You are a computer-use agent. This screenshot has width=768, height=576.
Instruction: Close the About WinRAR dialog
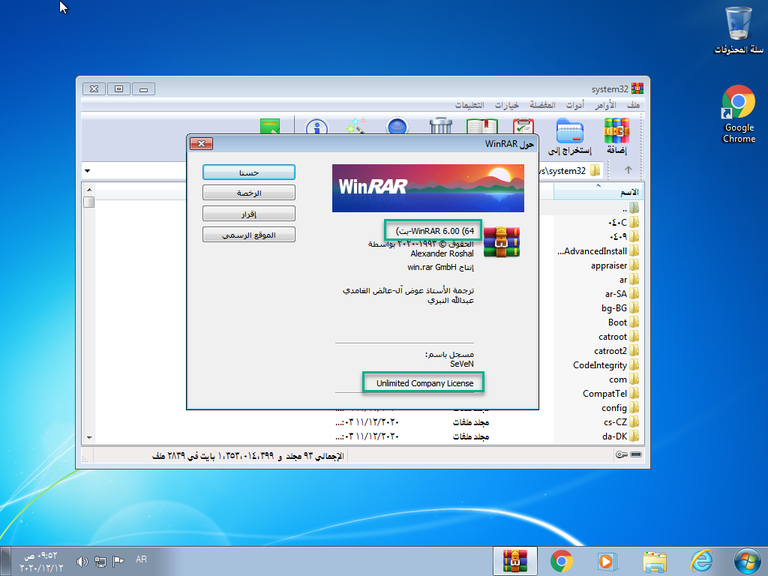point(201,144)
